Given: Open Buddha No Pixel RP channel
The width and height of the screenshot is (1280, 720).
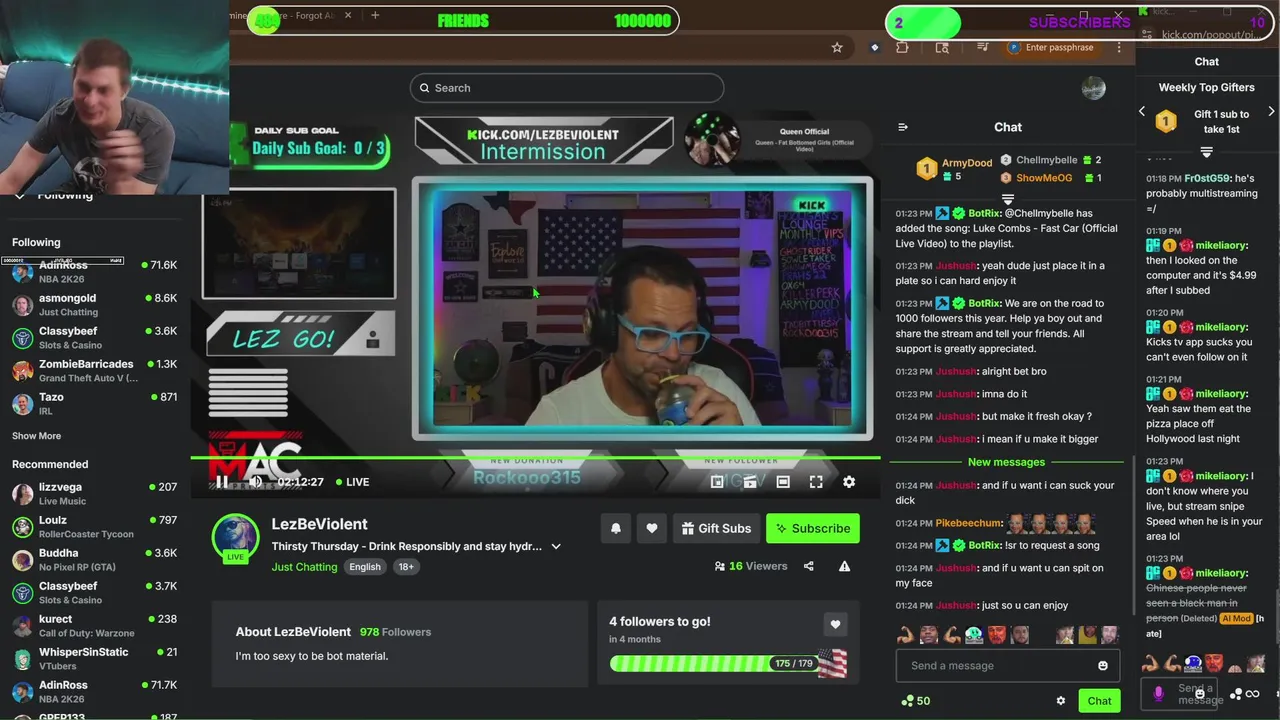Looking at the screenshot, I should 95,560.
